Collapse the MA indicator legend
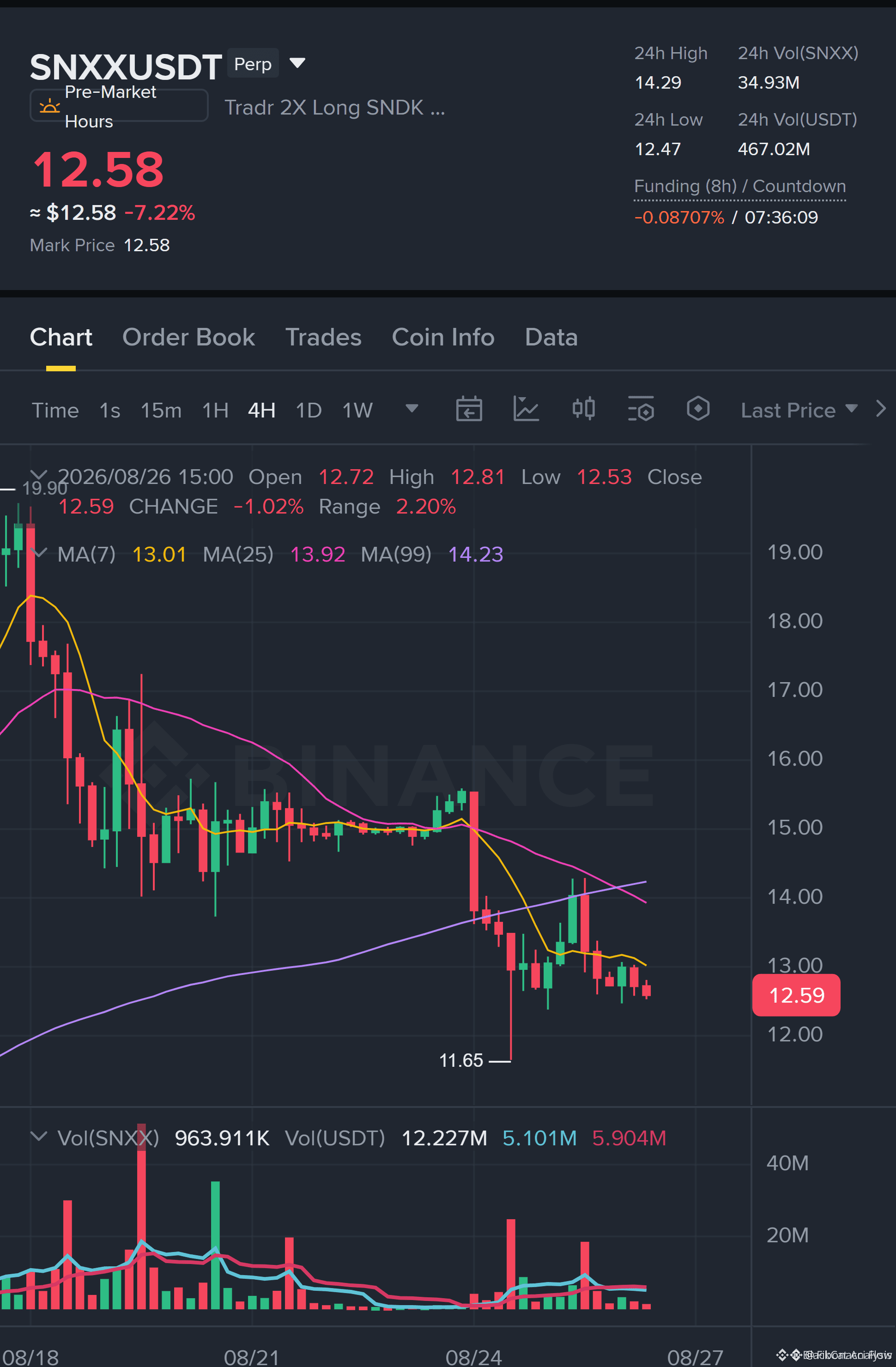Image resolution: width=896 pixels, height=1367 pixels. pyautogui.click(x=38, y=553)
